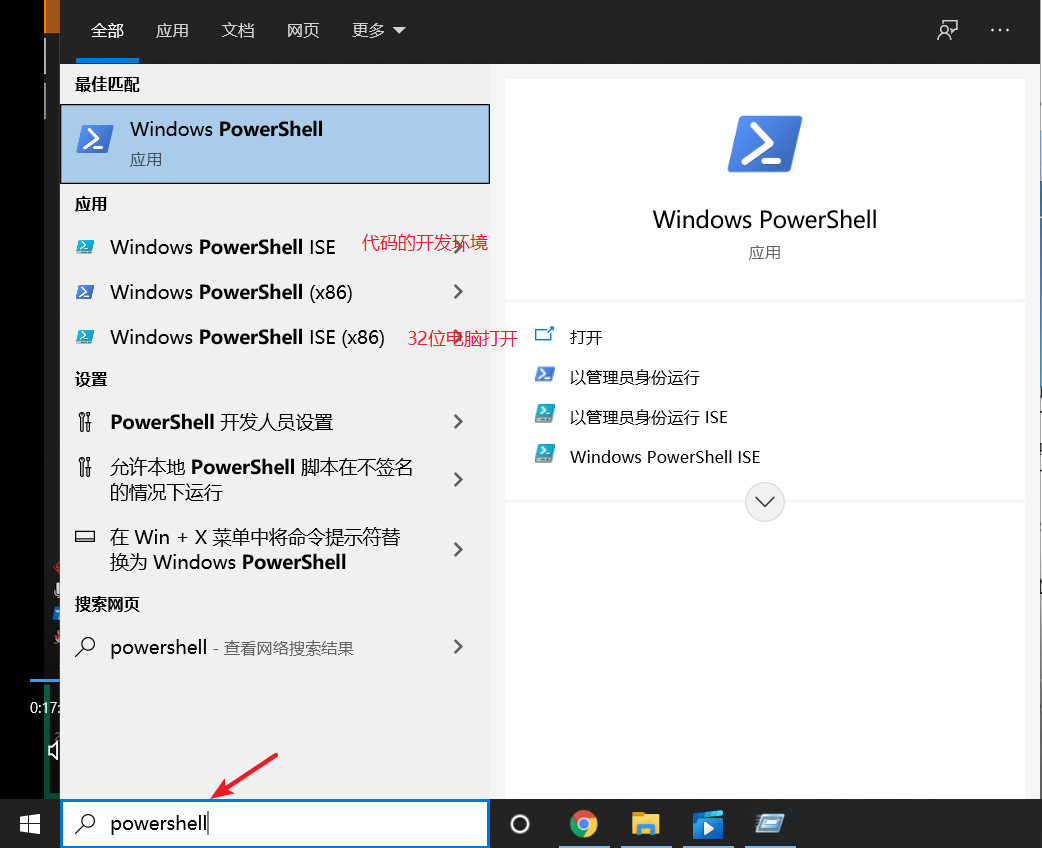Open the Movies & TV player taskbar icon
This screenshot has width=1042, height=848.
pos(708,824)
